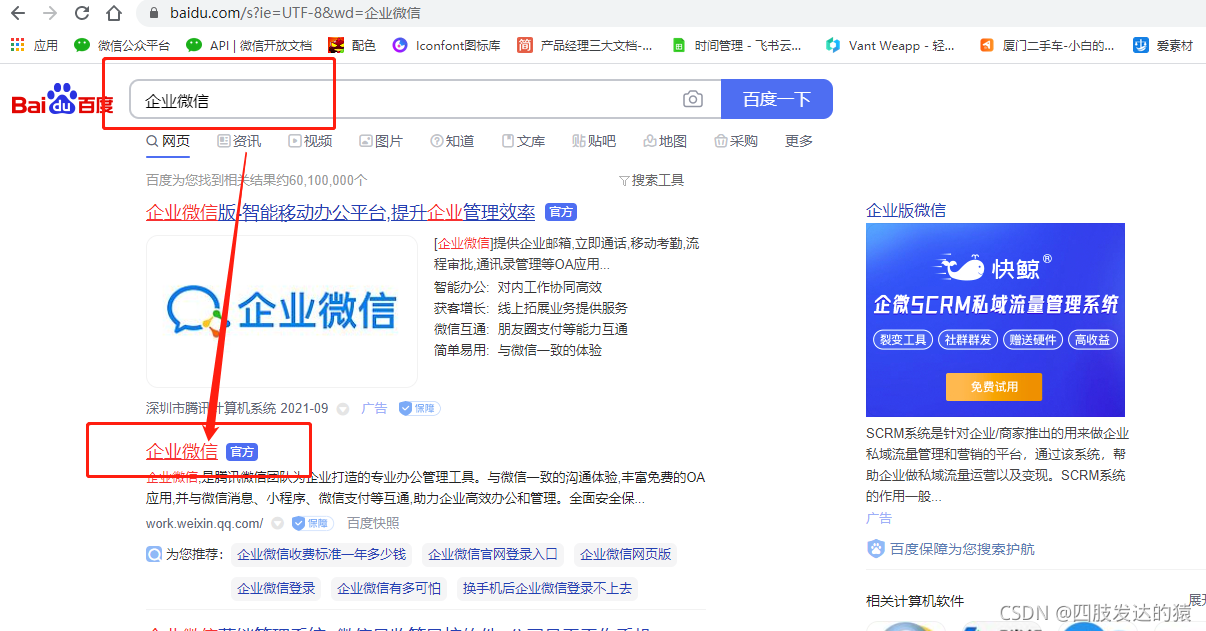The image size is (1206, 631).
Task: Open 厦门二手车 bookmark
Action: click(1046, 45)
